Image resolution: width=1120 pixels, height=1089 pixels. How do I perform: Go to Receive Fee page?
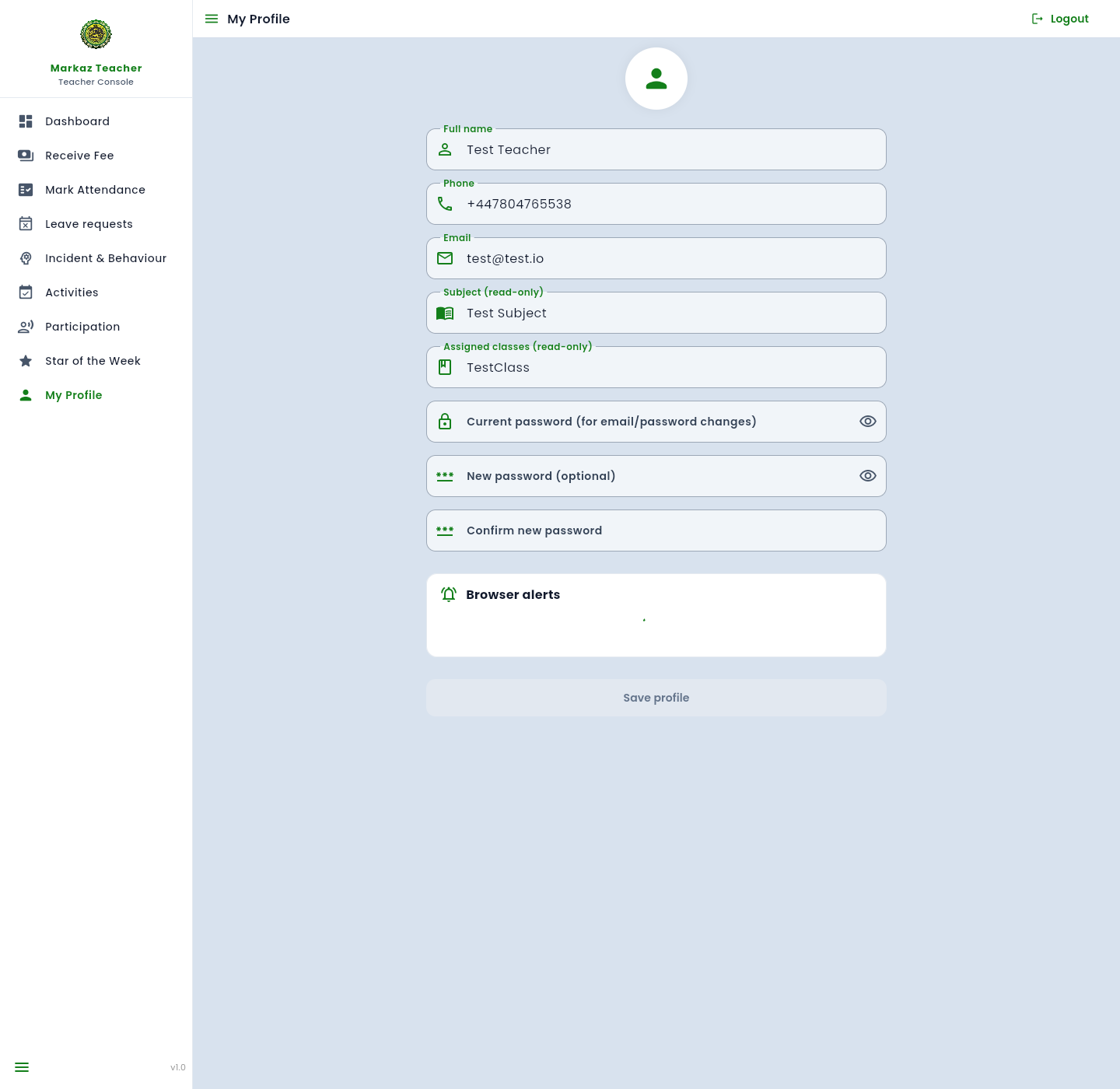coord(96,156)
